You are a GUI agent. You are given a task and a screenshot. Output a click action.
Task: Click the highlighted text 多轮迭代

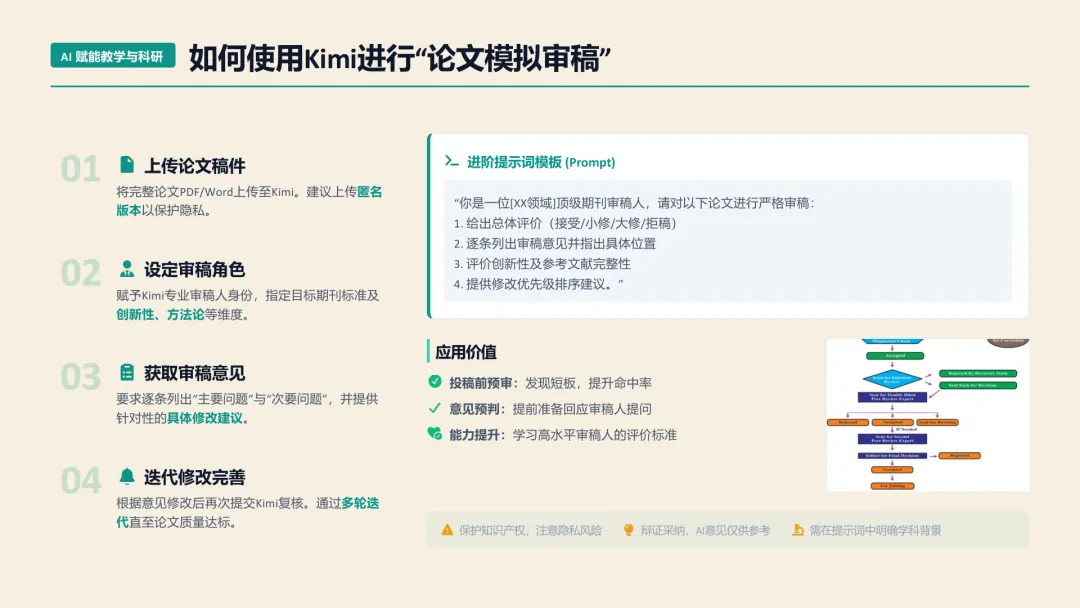[x=360, y=503]
